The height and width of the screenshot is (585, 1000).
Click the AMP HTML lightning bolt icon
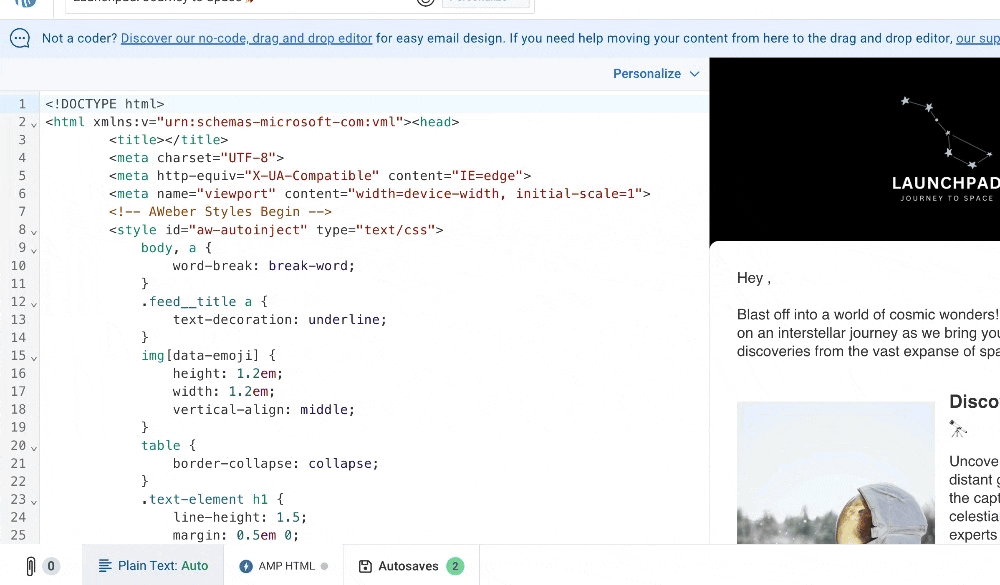[x=247, y=565]
